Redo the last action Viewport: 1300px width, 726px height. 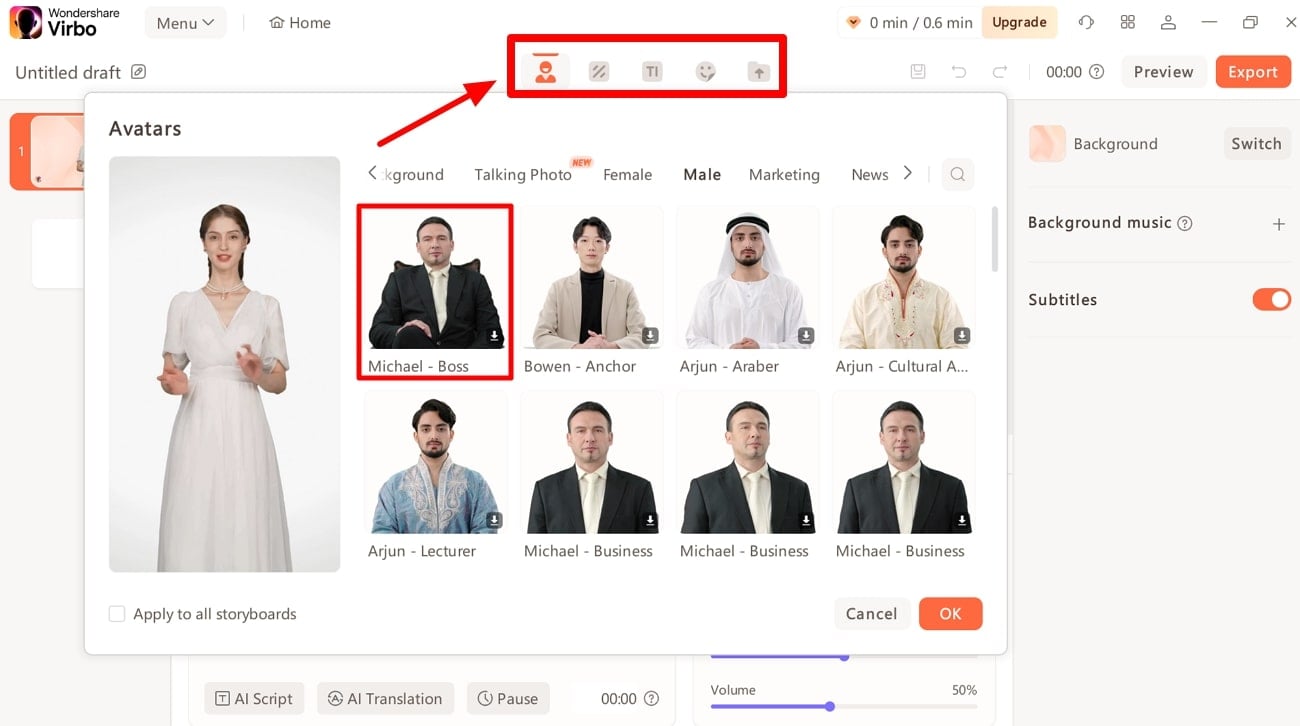(999, 72)
